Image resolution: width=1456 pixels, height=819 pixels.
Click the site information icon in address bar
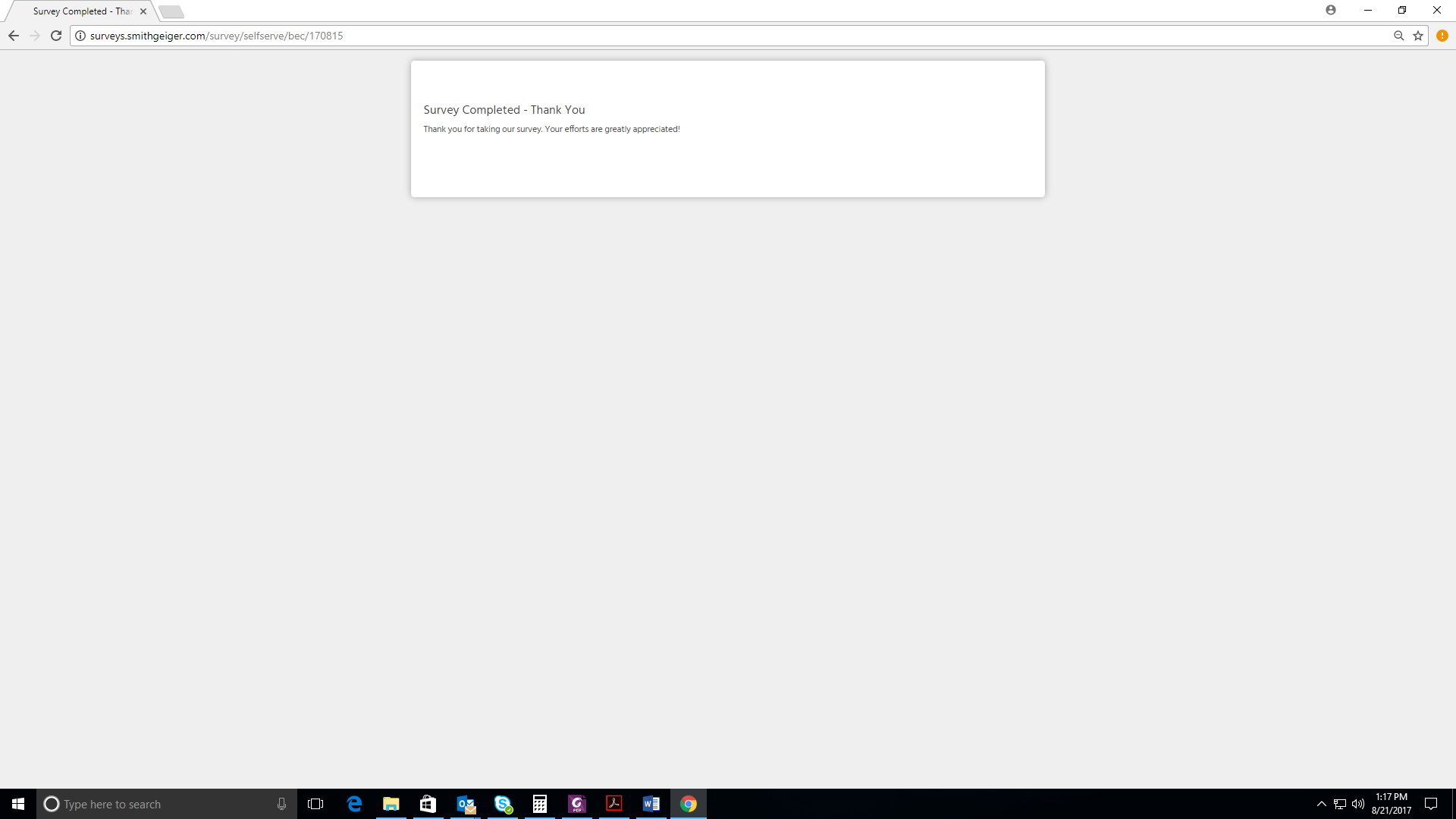(x=80, y=36)
